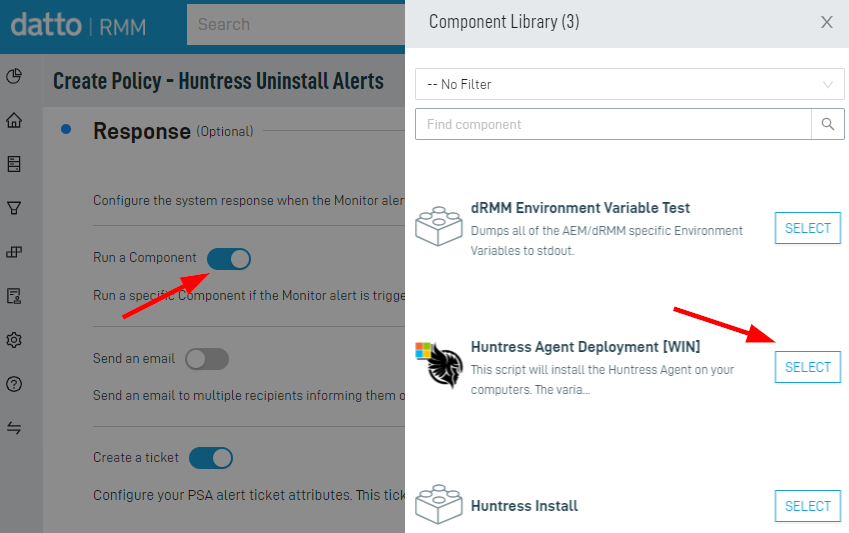
Task: Click the top Search box
Action: tap(296, 24)
